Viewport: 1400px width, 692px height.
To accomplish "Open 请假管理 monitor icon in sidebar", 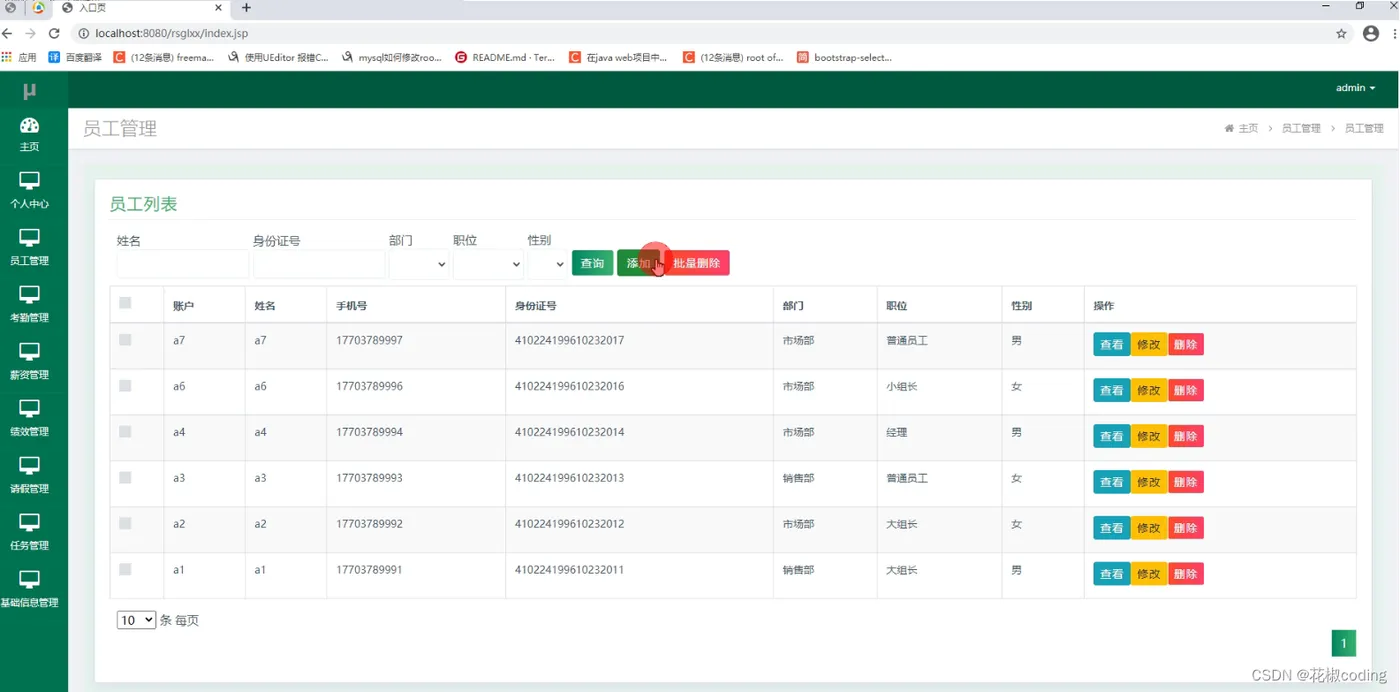I will (x=29, y=466).
